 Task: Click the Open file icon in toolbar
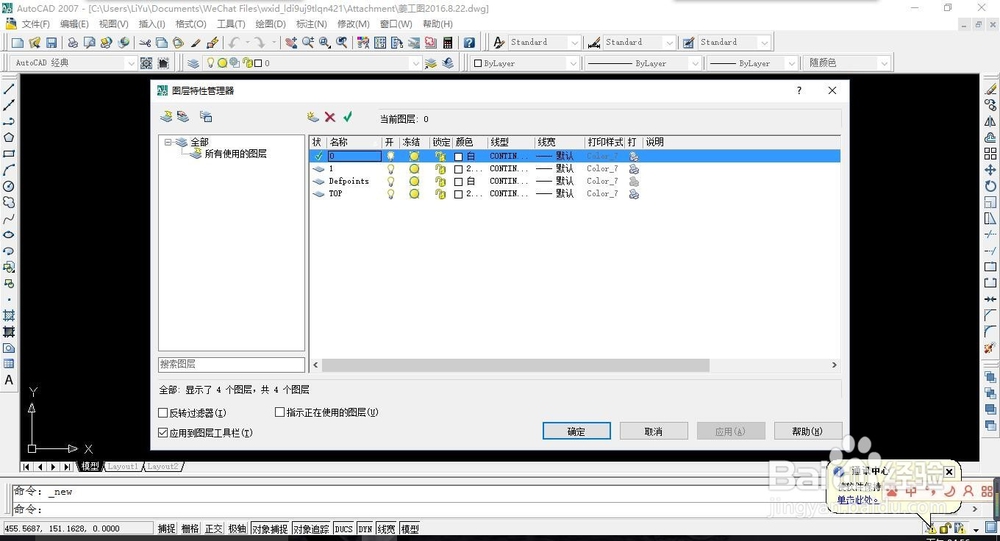(x=34, y=43)
